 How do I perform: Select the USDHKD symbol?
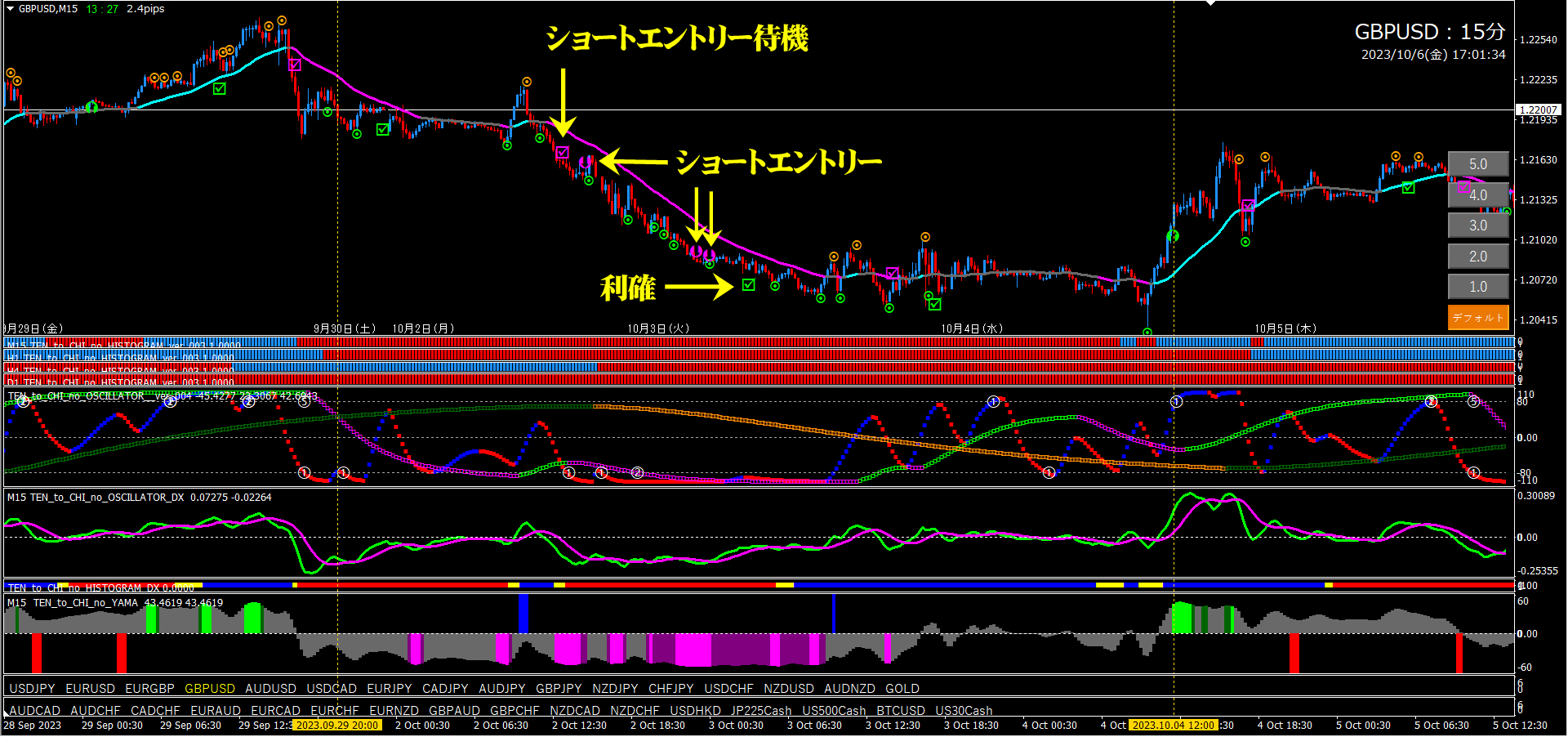(696, 711)
